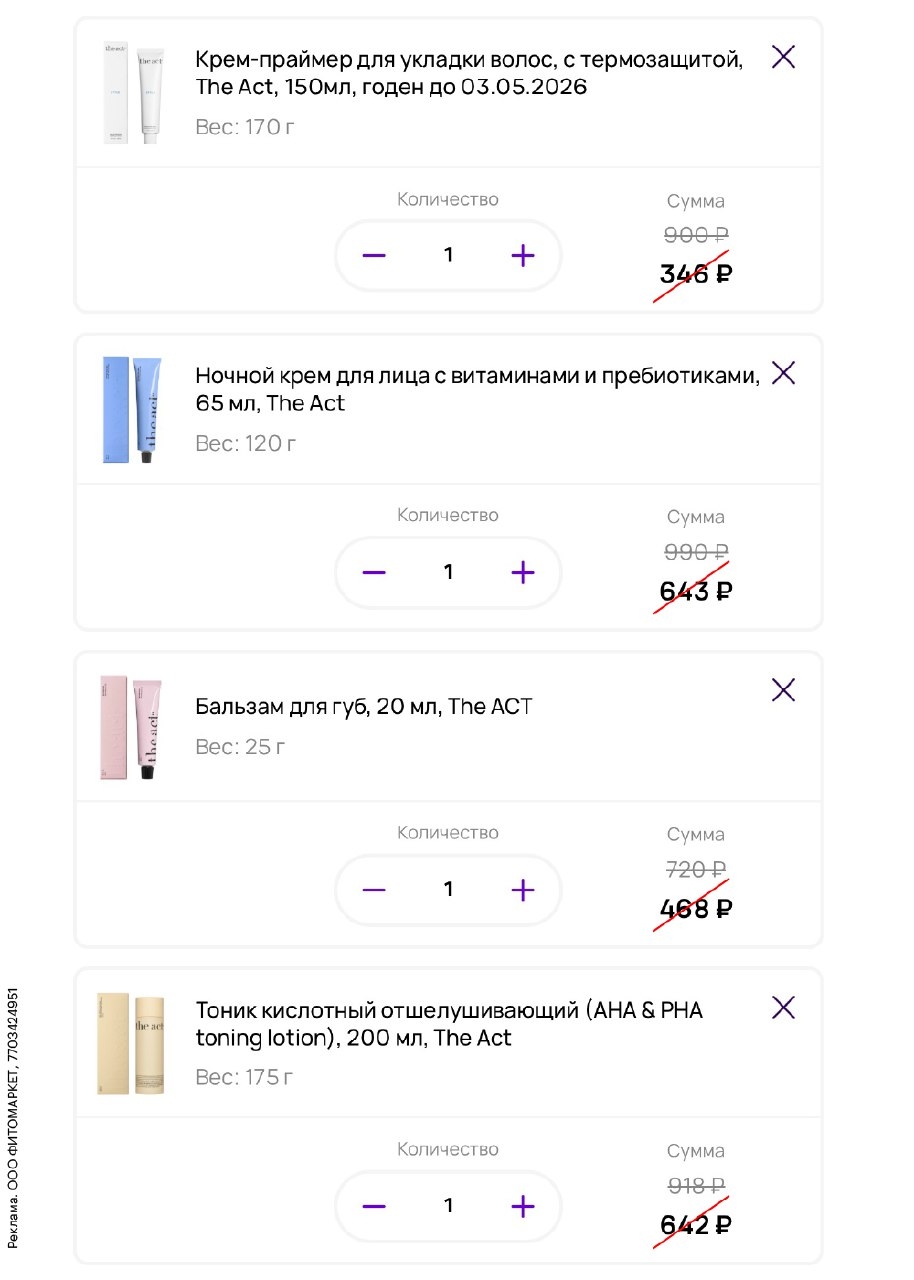Open the blue night cream product thumbnail
This screenshot has width=914, height=1280.
tap(132, 410)
